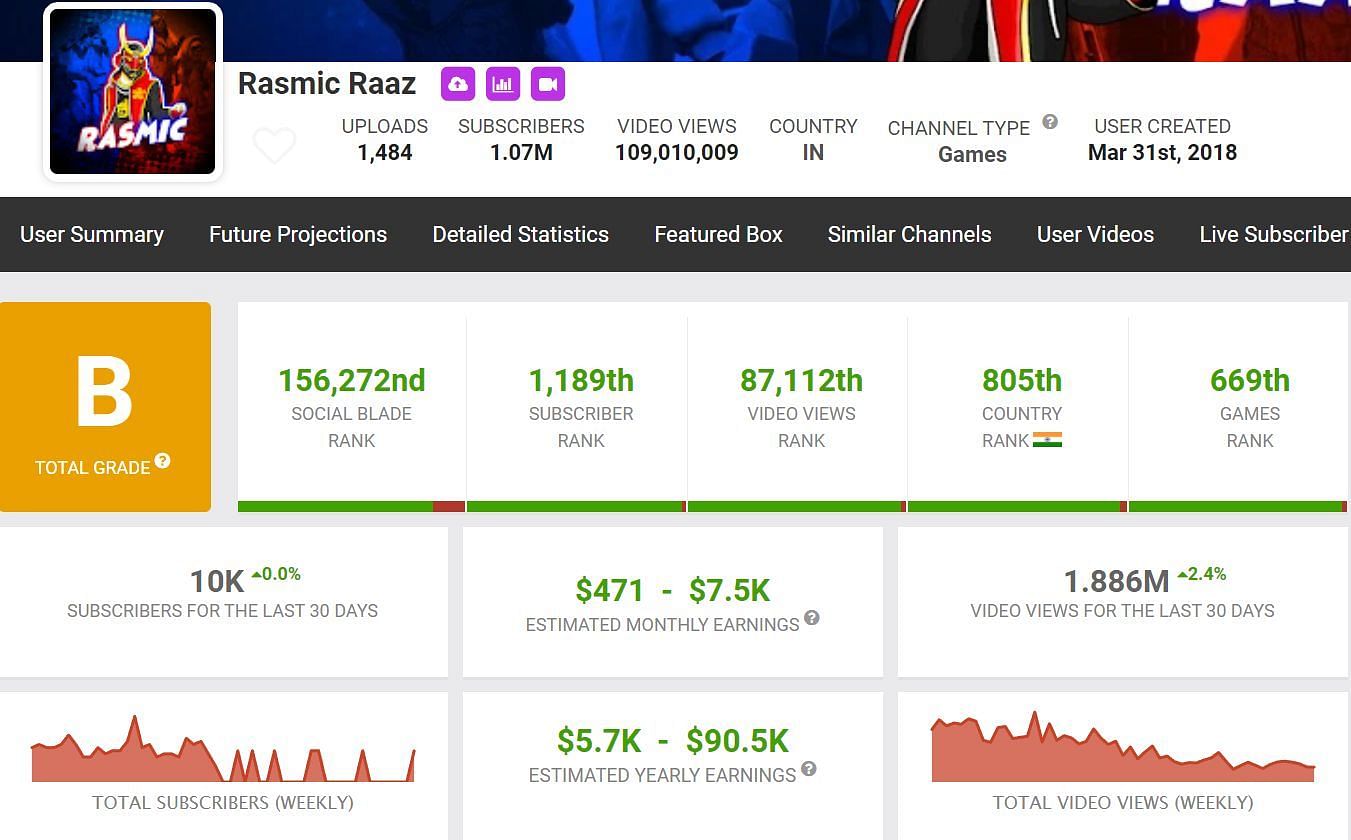1351x840 pixels.
Task: Click the purple video camera icon
Action: pyautogui.click(x=548, y=84)
